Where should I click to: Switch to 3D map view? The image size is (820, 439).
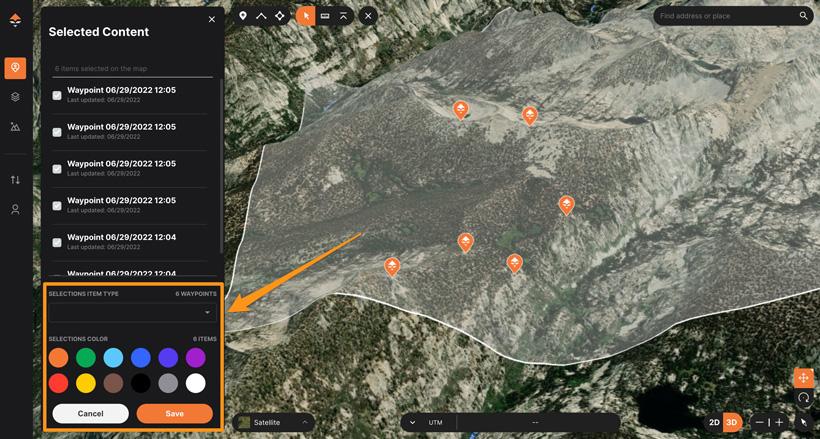coord(731,422)
